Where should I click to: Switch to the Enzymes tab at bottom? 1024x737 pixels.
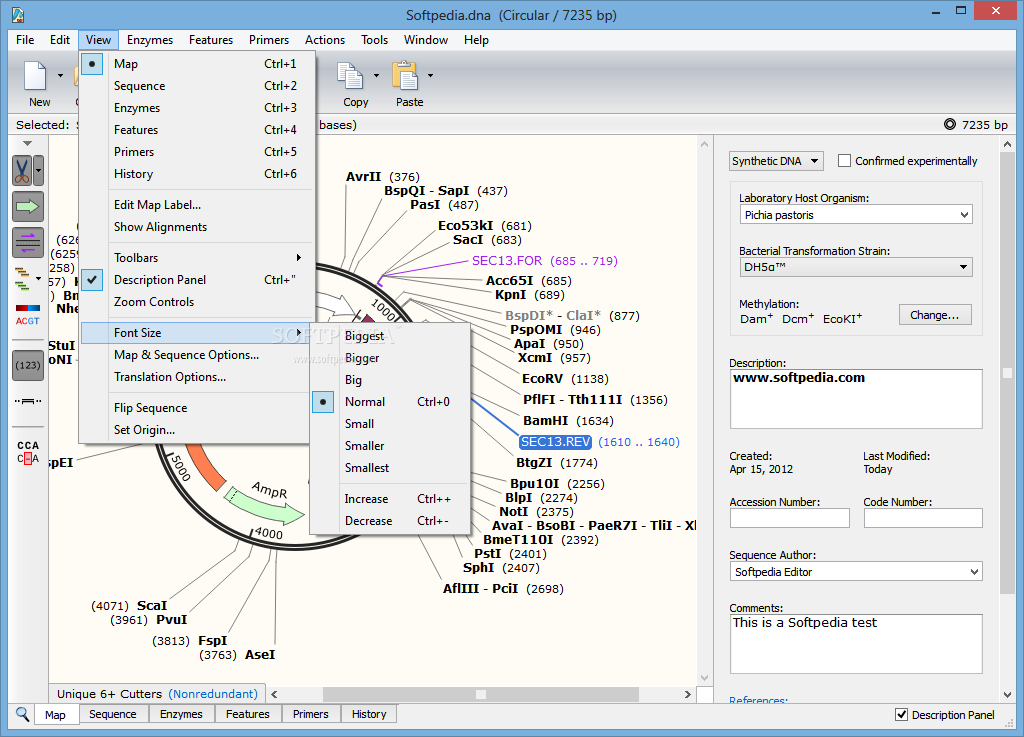(181, 714)
